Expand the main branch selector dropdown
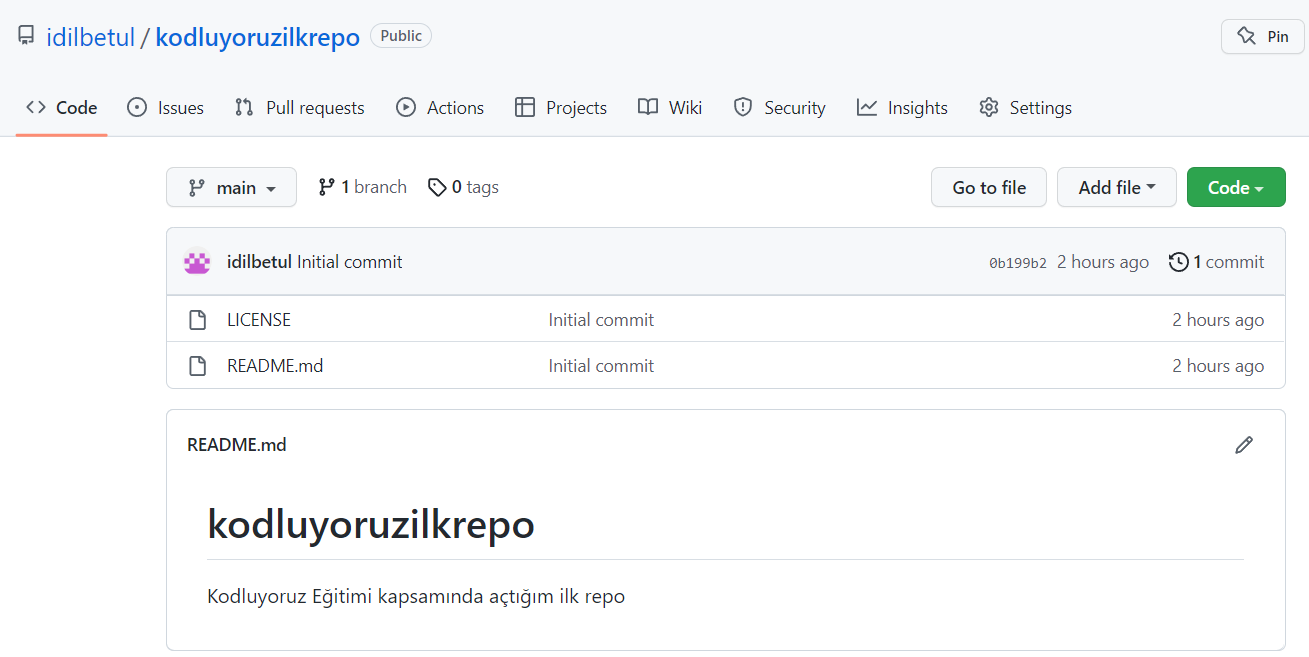1309x657 pixels. pyautogui.click(x=231, y=187)
